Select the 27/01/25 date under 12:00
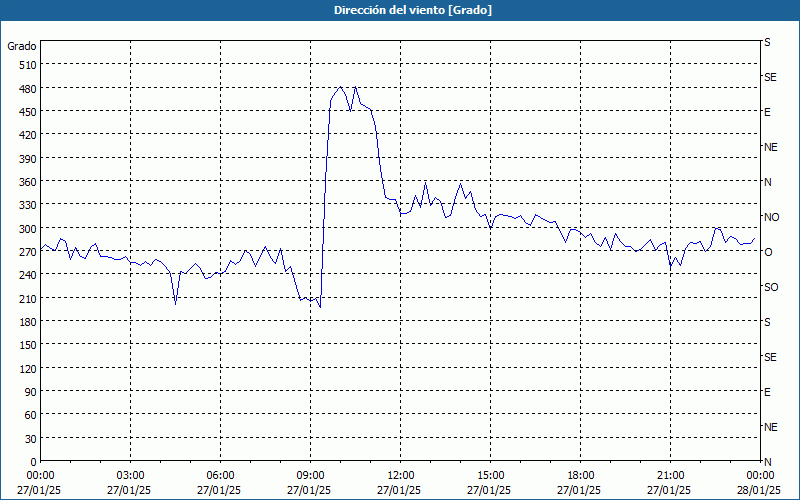800x500 pixels. tap(399, 490)
